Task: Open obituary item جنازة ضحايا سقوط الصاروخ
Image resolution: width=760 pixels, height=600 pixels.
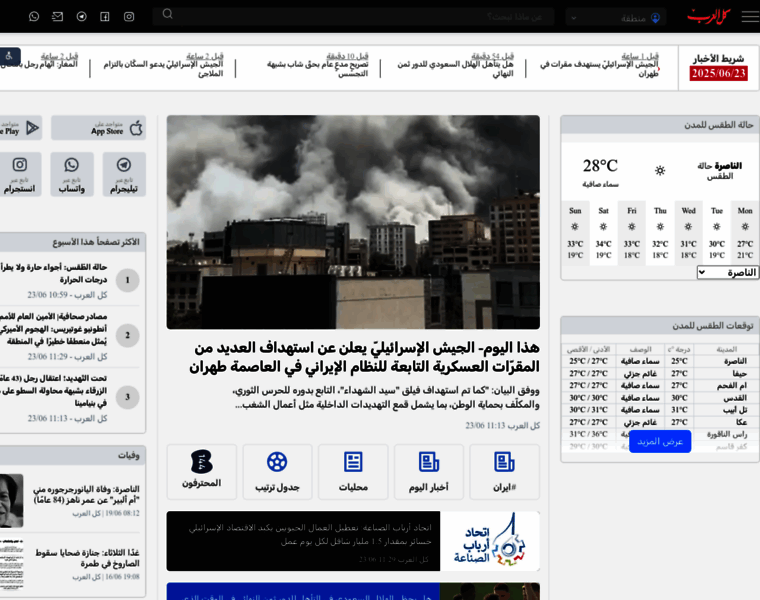Action: [87, 558]
